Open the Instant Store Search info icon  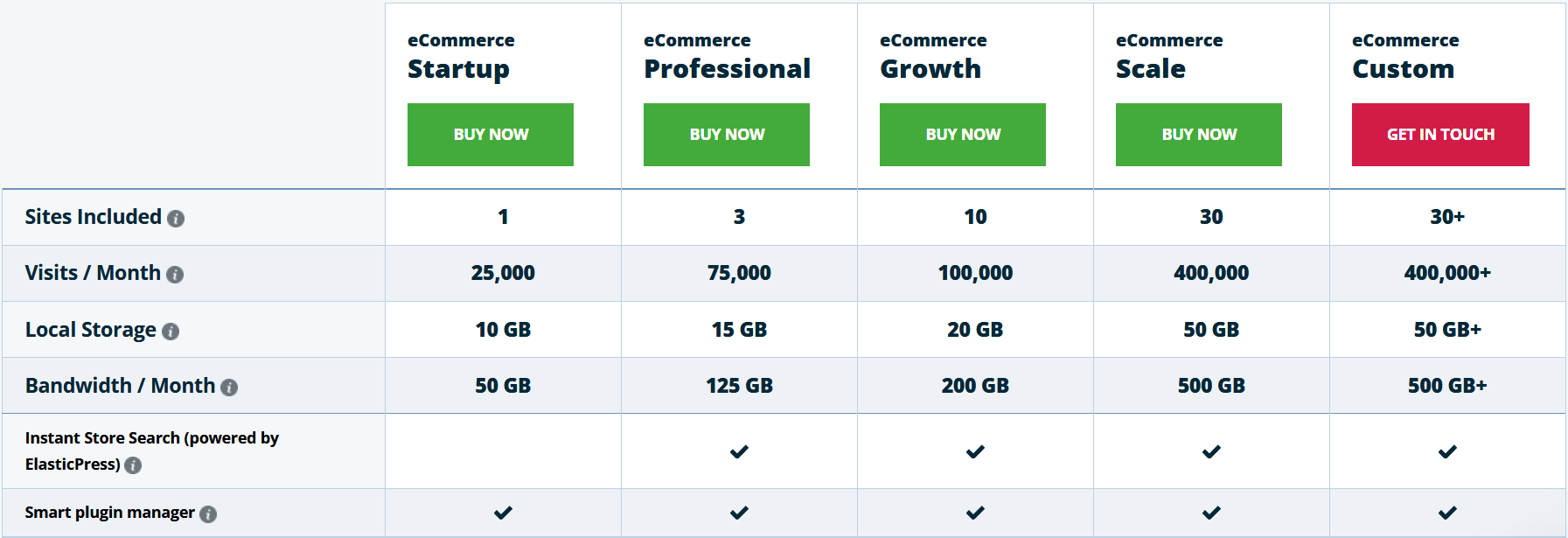[x=133, y=466]
